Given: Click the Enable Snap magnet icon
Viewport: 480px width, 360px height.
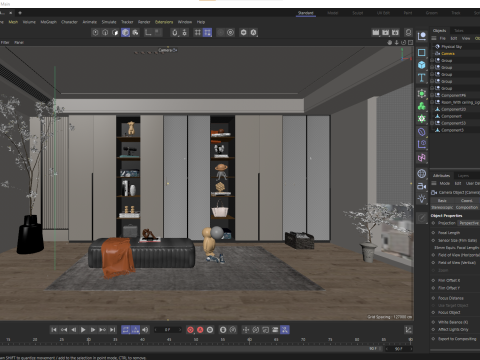Looking at the screenshot, I should (x=175, y=32).
